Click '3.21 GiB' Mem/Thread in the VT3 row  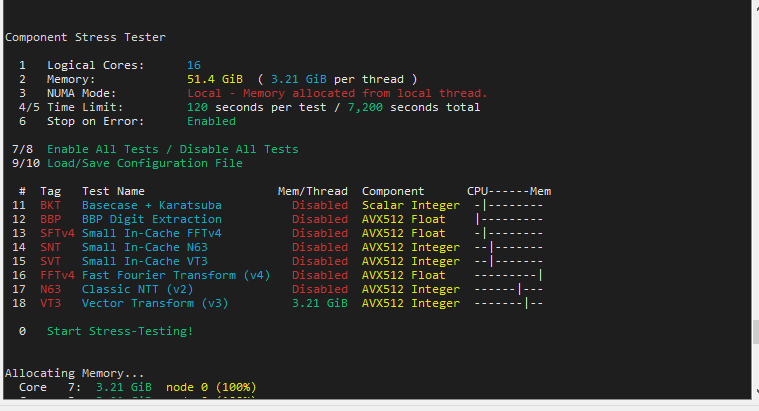point(319,304)
